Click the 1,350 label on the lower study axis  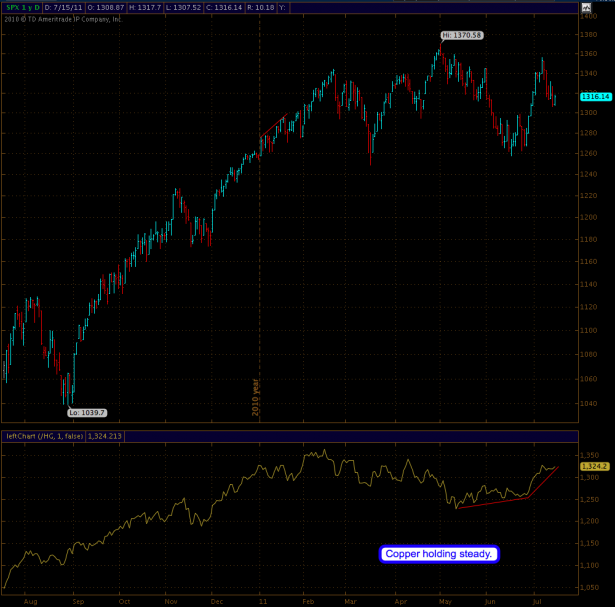(590, 455)
